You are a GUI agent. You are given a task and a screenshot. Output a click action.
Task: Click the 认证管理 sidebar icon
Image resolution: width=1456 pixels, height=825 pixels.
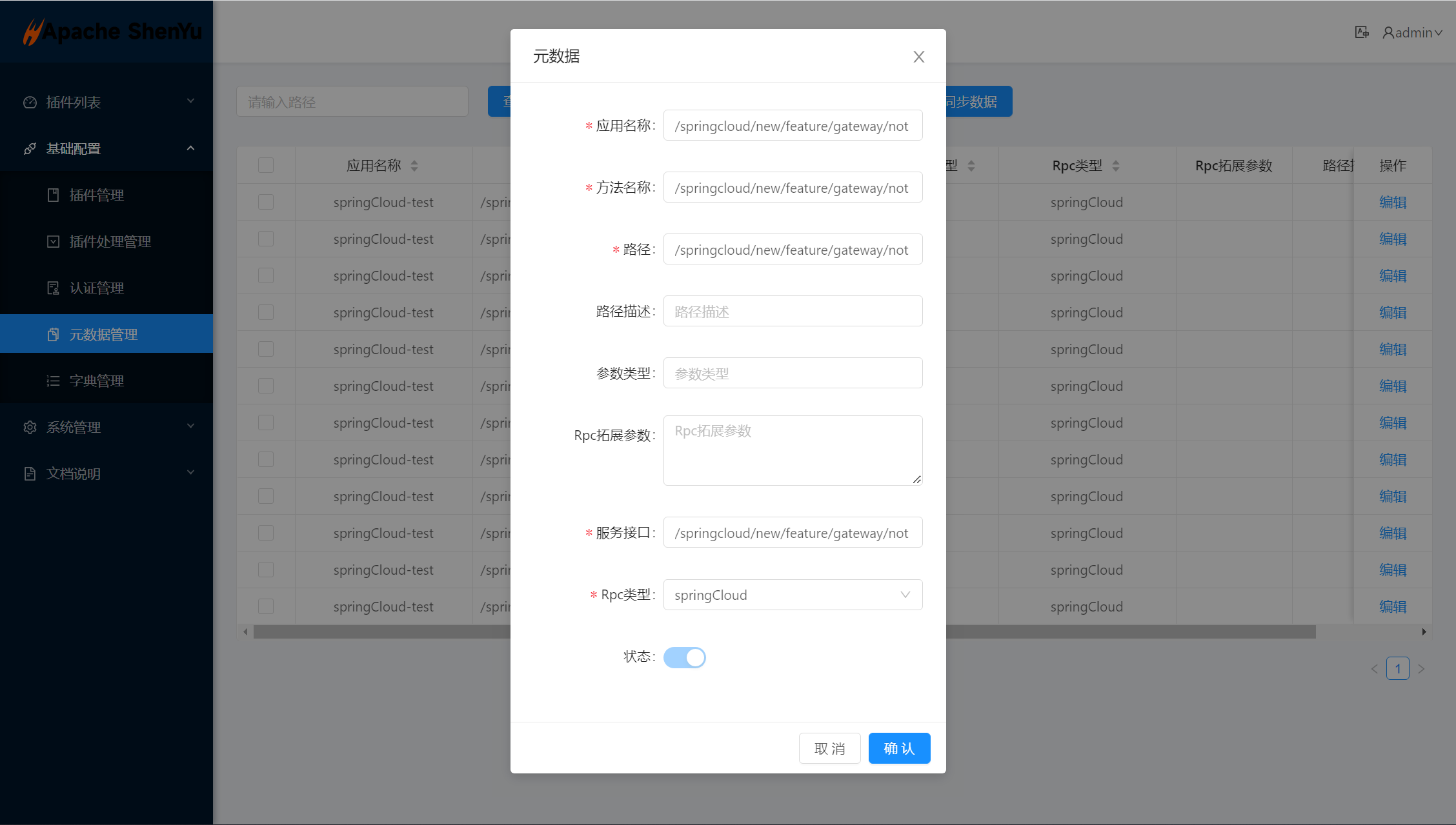[54, 288]
